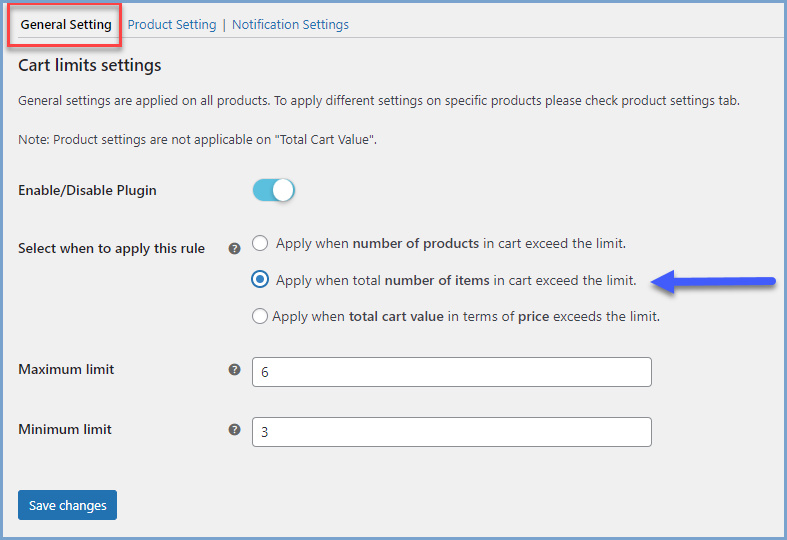Go to the Notification Settings tab

click(290, 25)
